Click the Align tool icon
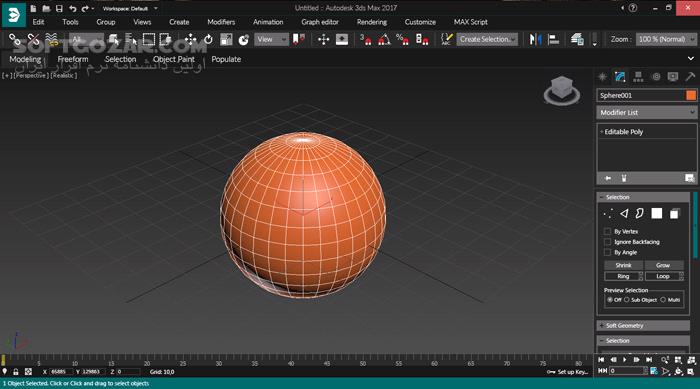Image resolution: width=700 pixels, height=389 pixels. pyautogui.click(x=554, y=39)
